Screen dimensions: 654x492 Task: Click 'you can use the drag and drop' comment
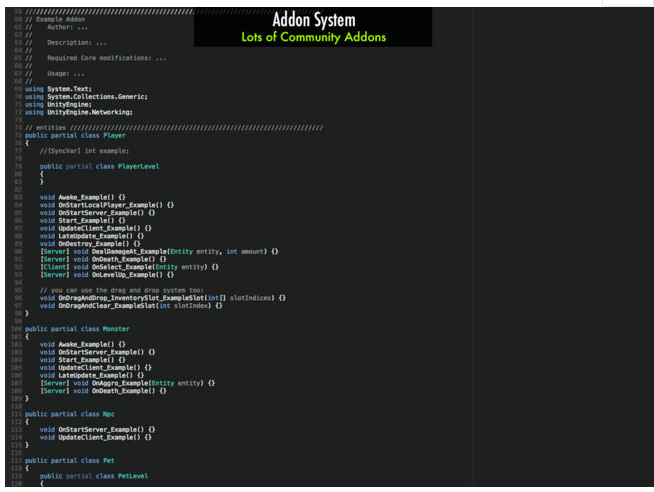pos(121,290)
